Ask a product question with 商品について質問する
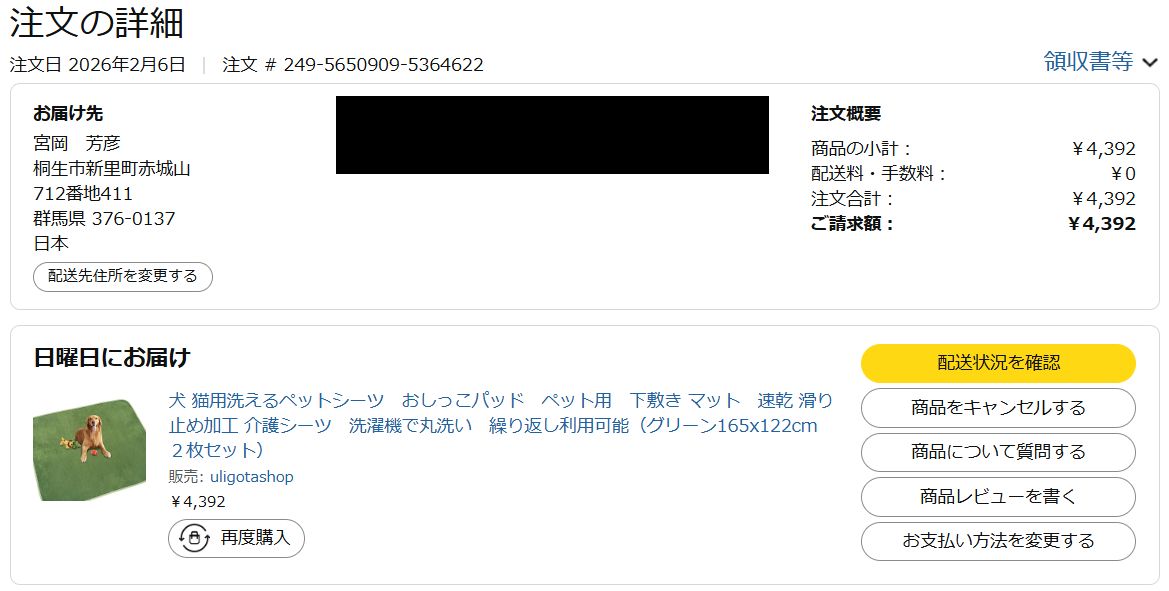This screenshot has height=591, width=1169. (998, 452)
